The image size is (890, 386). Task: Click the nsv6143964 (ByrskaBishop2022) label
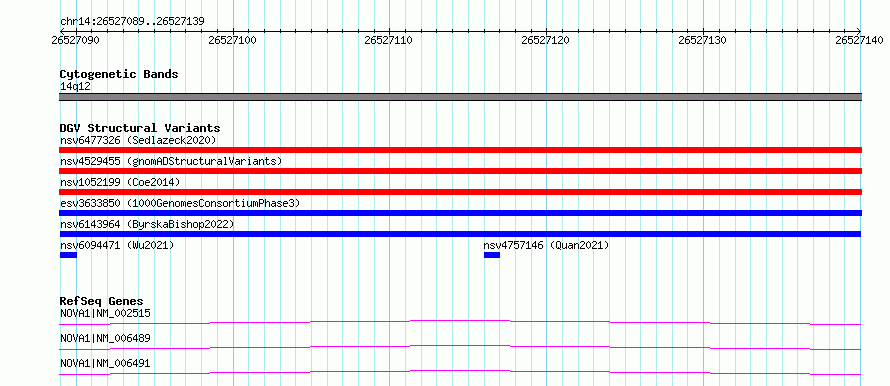point(147,225)
